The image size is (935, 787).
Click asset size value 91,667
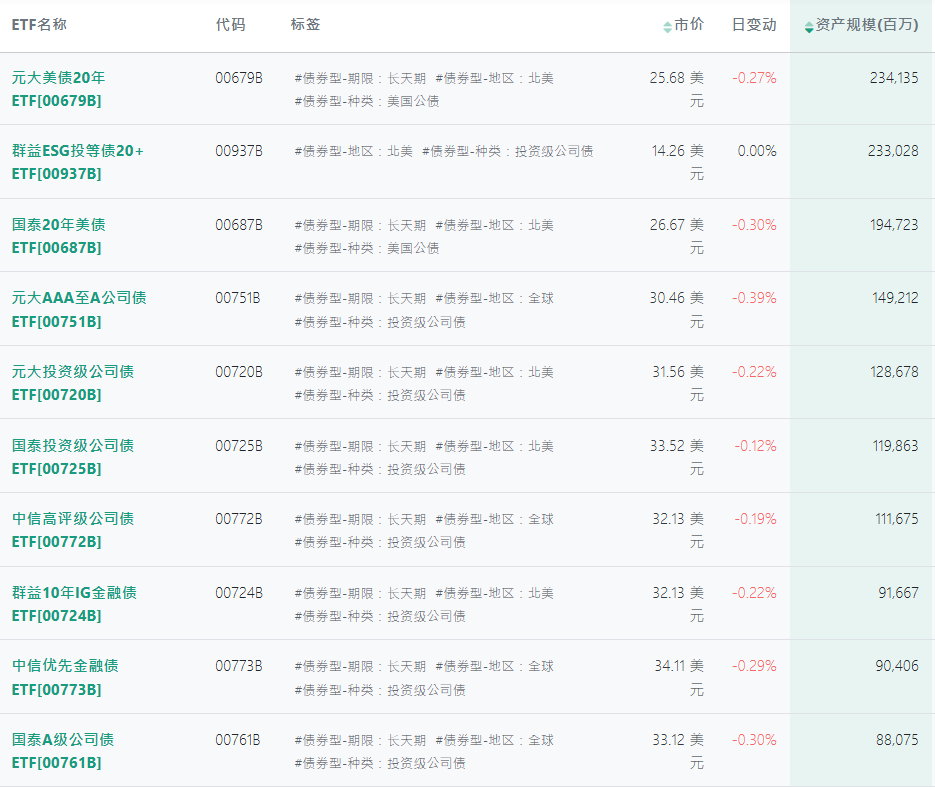tap(899, 593)
